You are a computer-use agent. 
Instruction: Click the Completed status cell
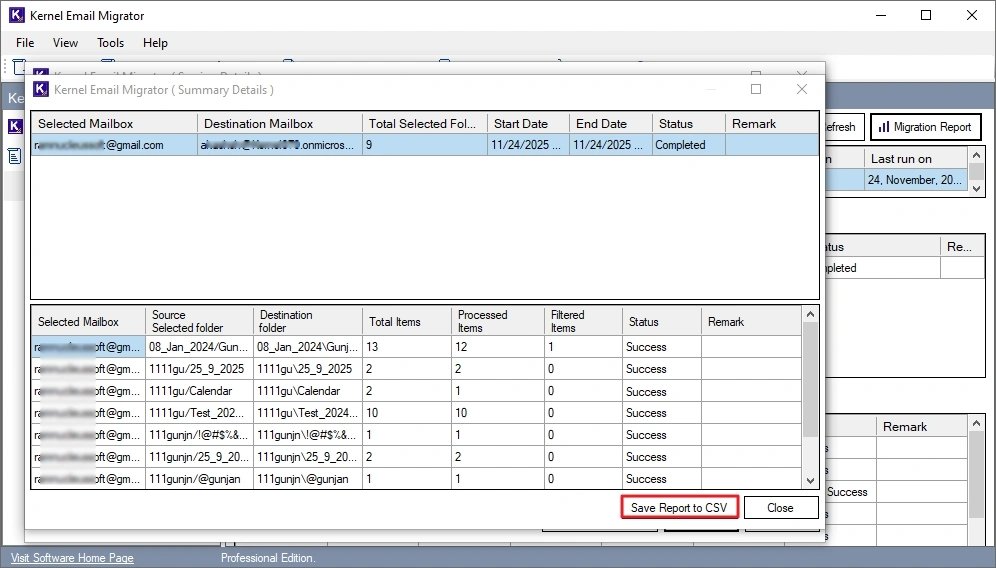(689, 145)
